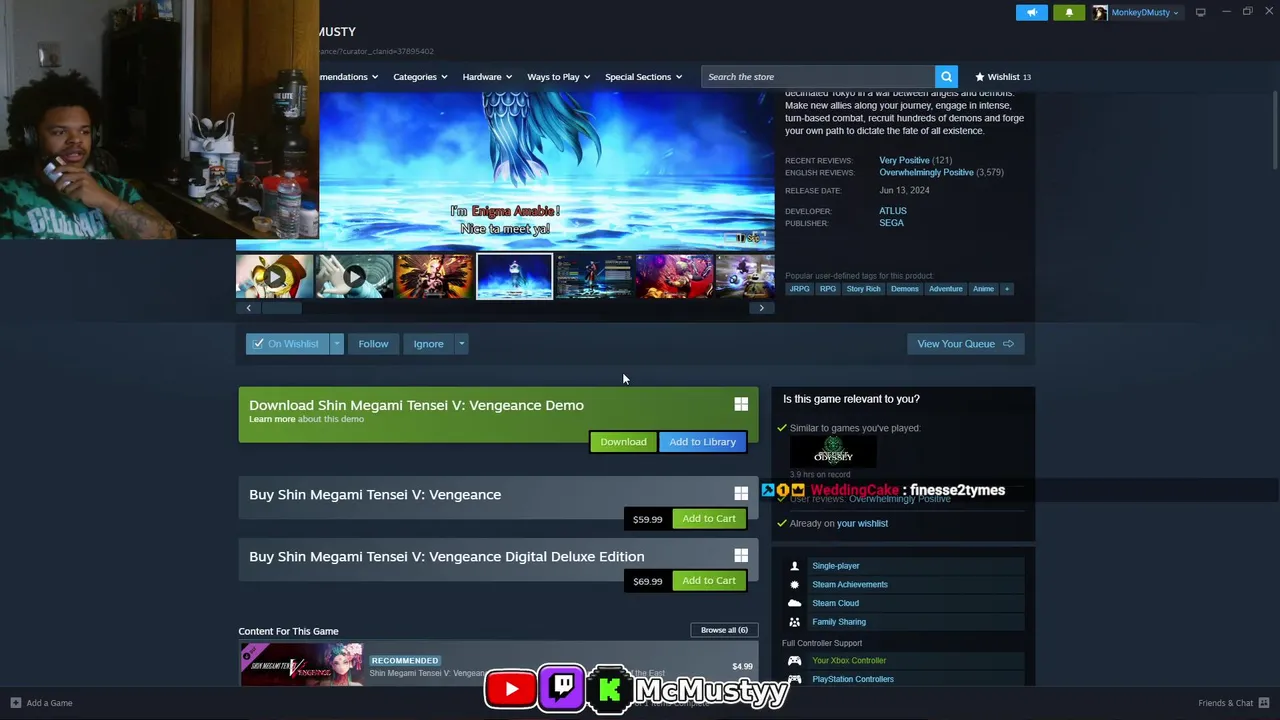Image resolution: width=1280 pixels, height=720 pixels.
Task: Open the ATLUS developer link
Action: [892, 211]
